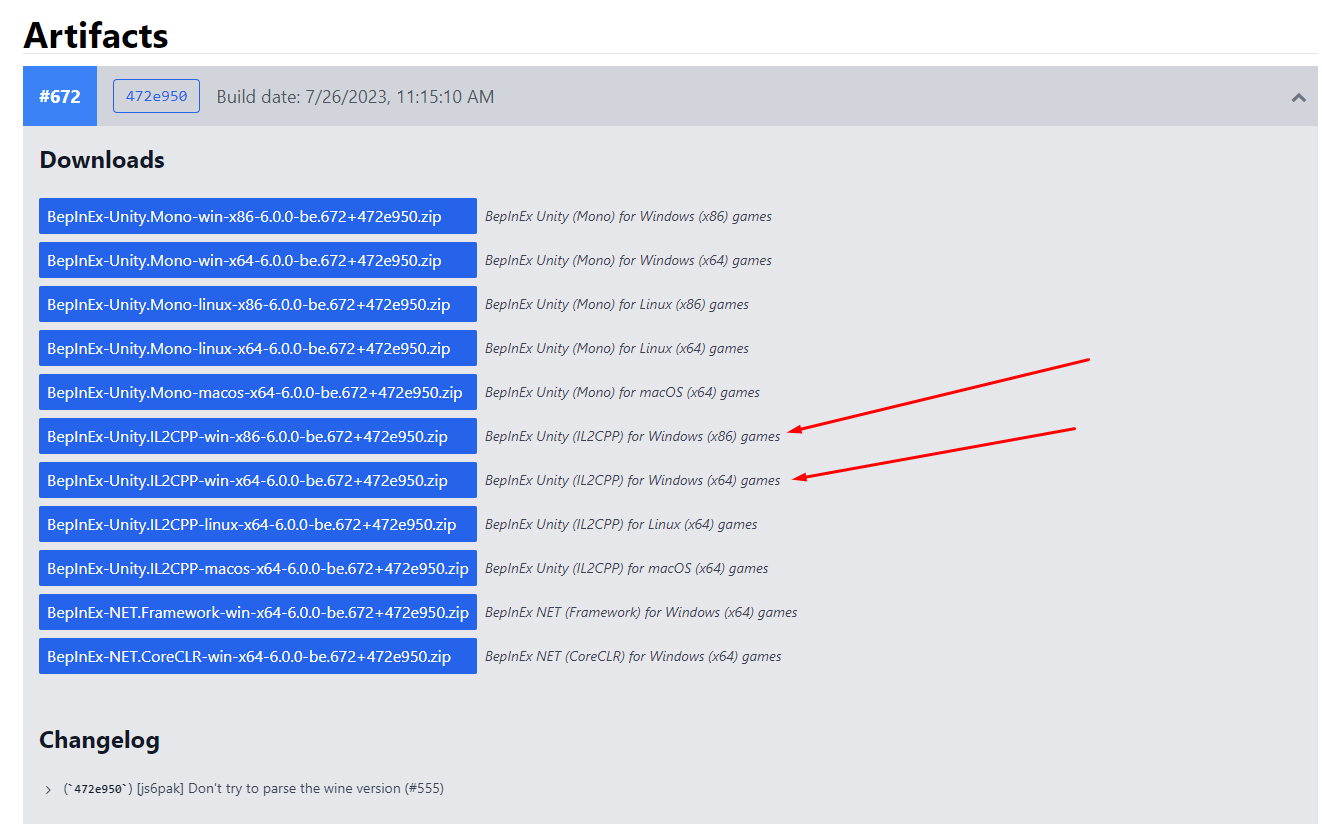The width and height of the screenshot is (1322, 824).
Task: Click the build date text 7/26/2023
Action: 355,97
